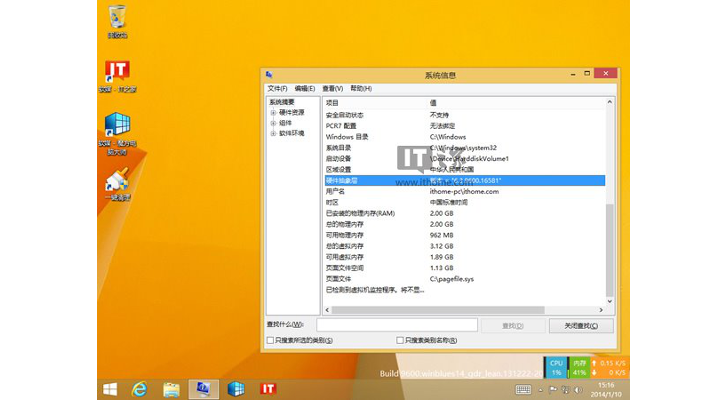Open the blue cube 魔方 desktop shortcut
This screenshot has width=728, height=400.
pyautogui.click(x=117, y=126)
